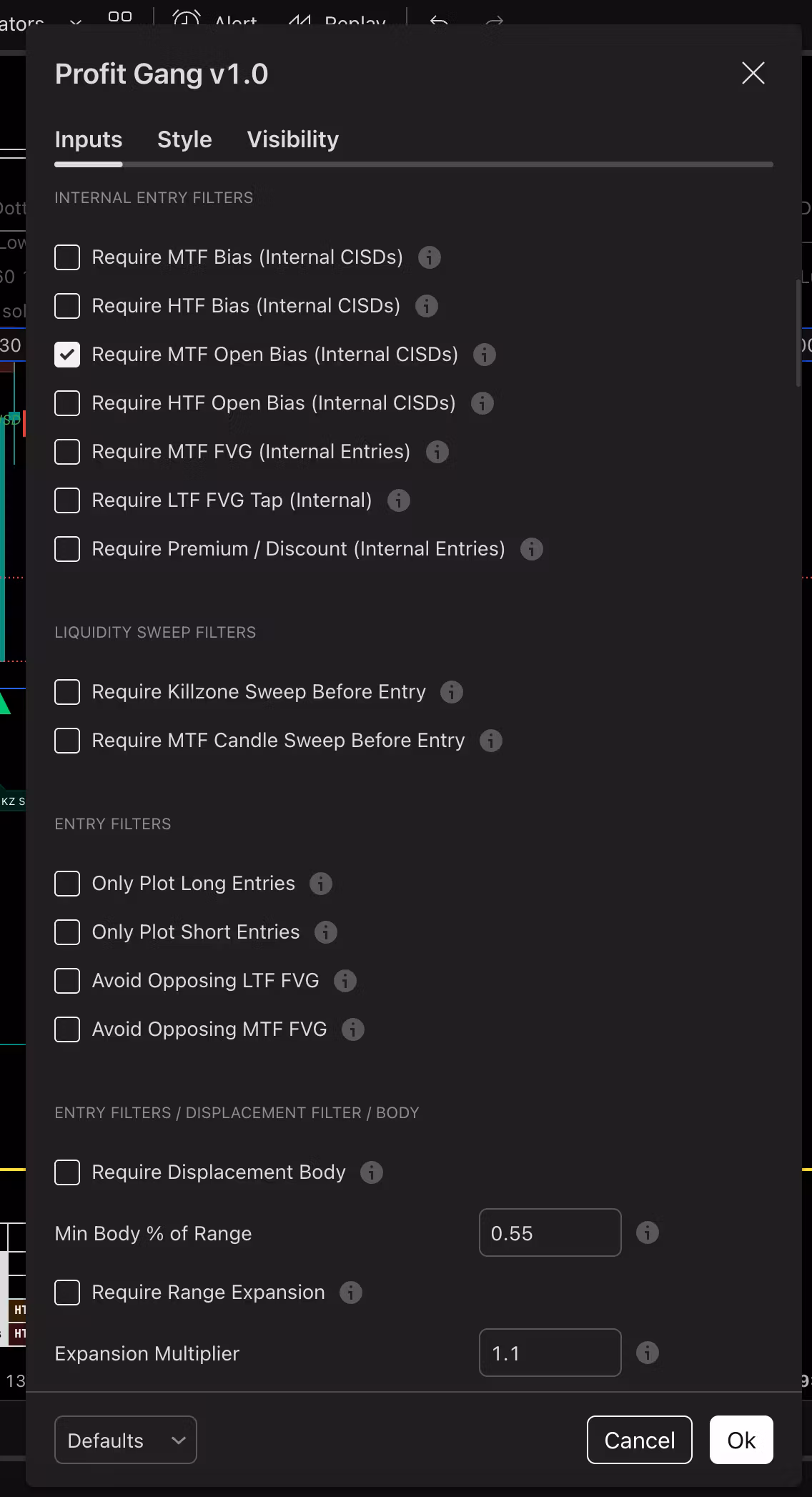Click info icon next to Min Body % field

[648, 1232]
